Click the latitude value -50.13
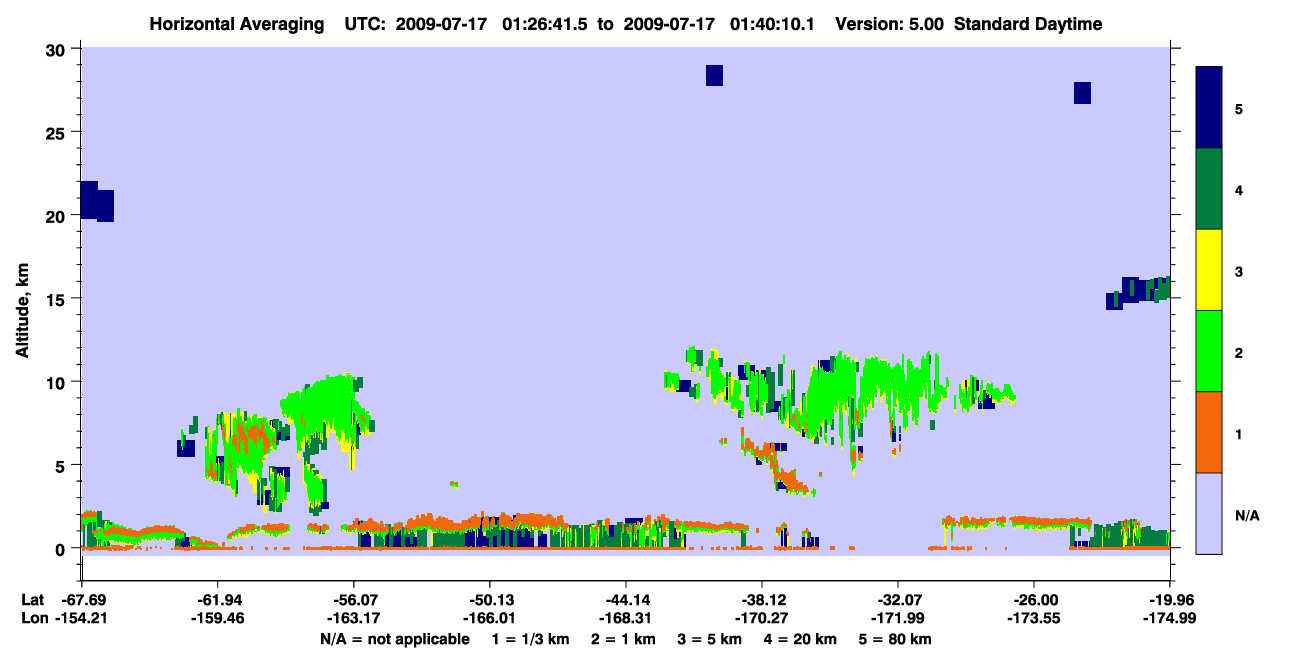The height and width of the screenshot is (667, 1300). pos(490,600)
